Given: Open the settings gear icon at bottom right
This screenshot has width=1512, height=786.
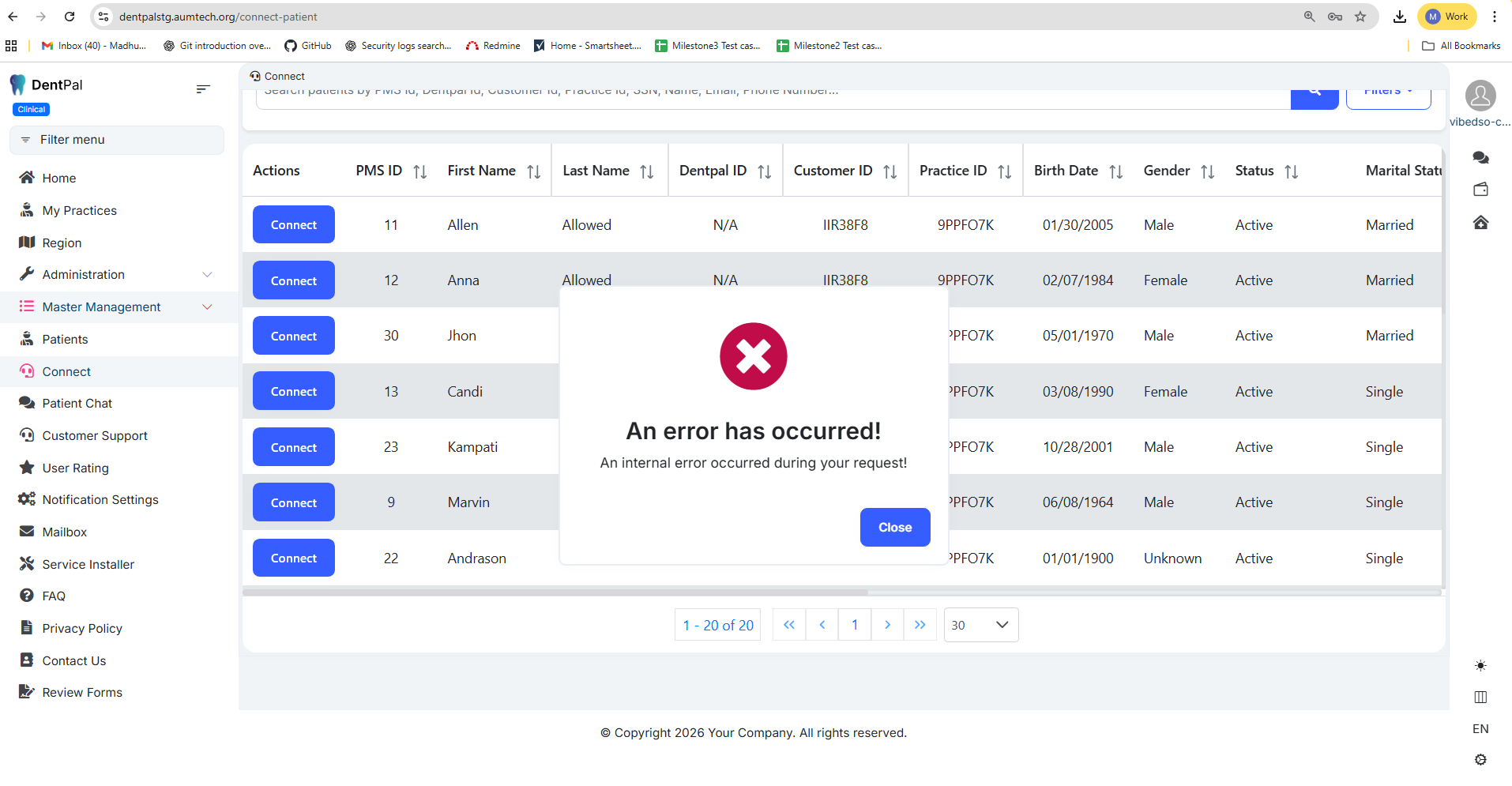Looking at the screenshot, I should coord(1480,760).
